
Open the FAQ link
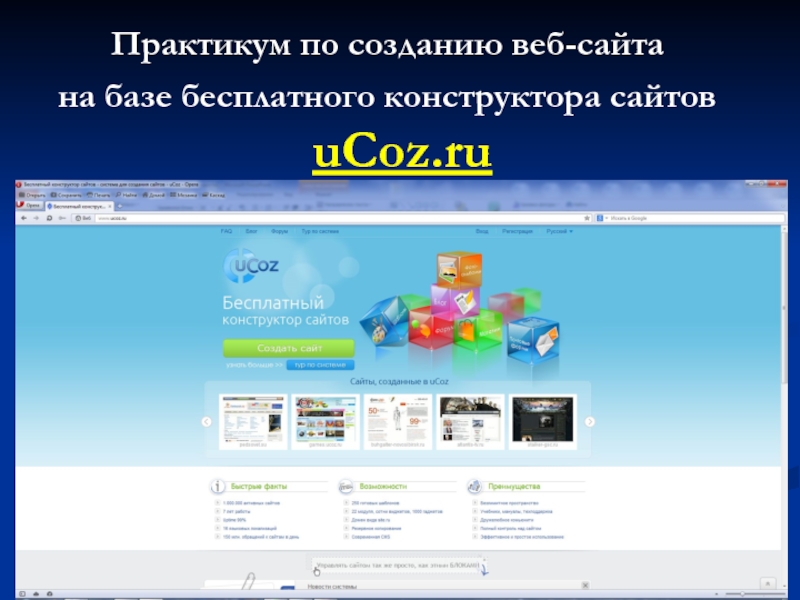(226, 231)
